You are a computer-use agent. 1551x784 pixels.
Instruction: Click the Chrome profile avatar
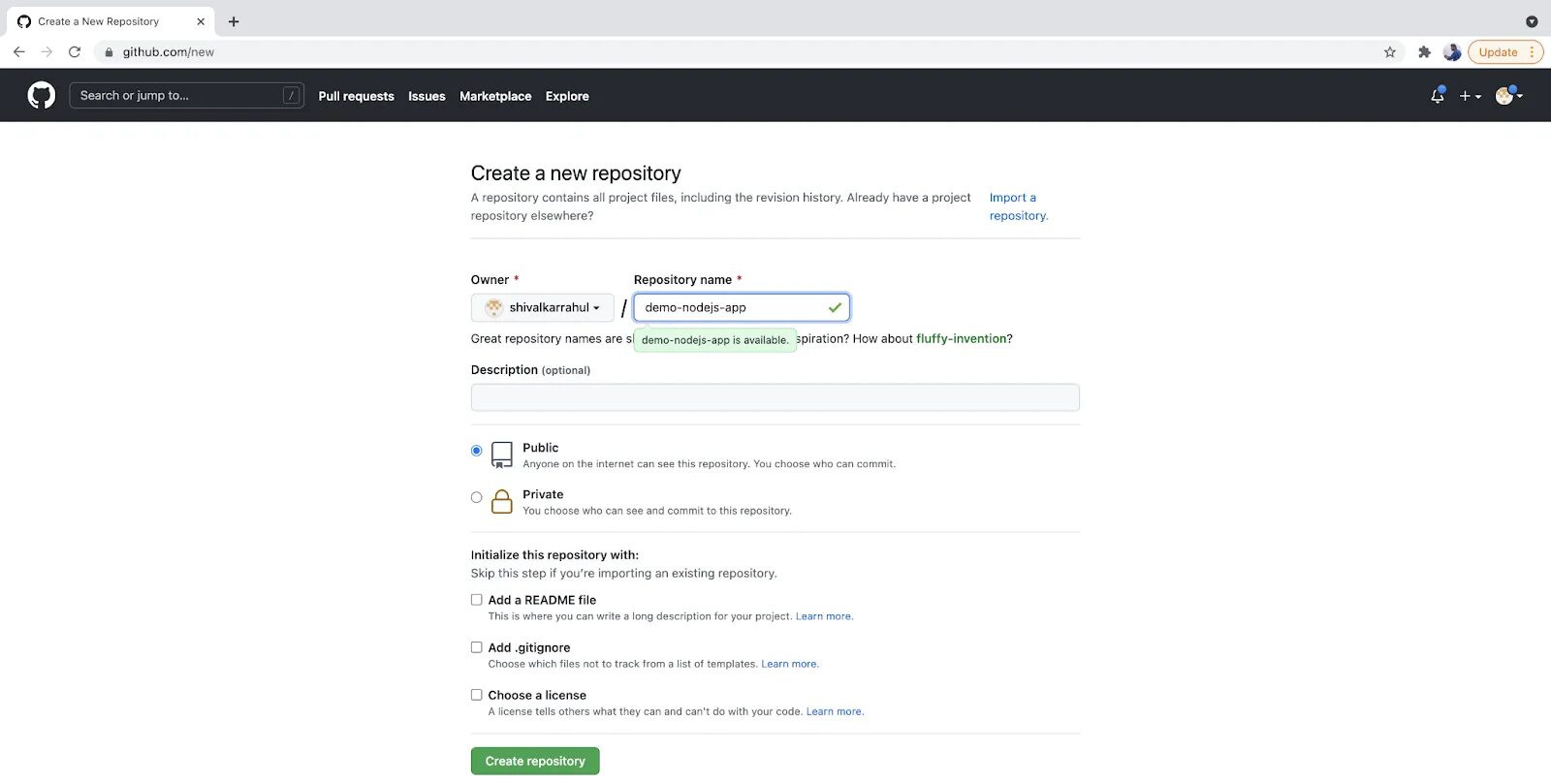(1451, 52)
